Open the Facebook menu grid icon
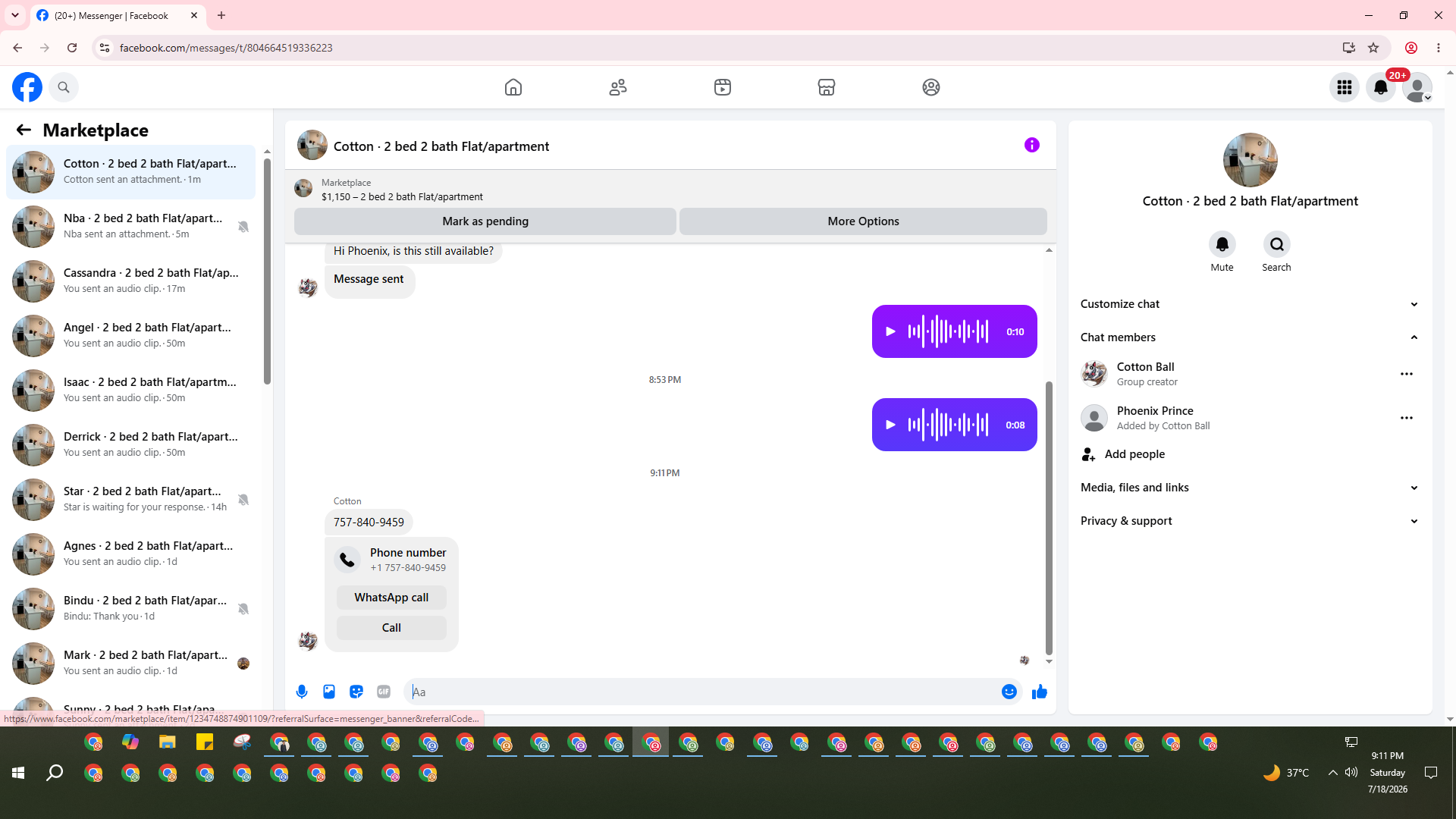 pyautogui.click(x=1345, y=87)
